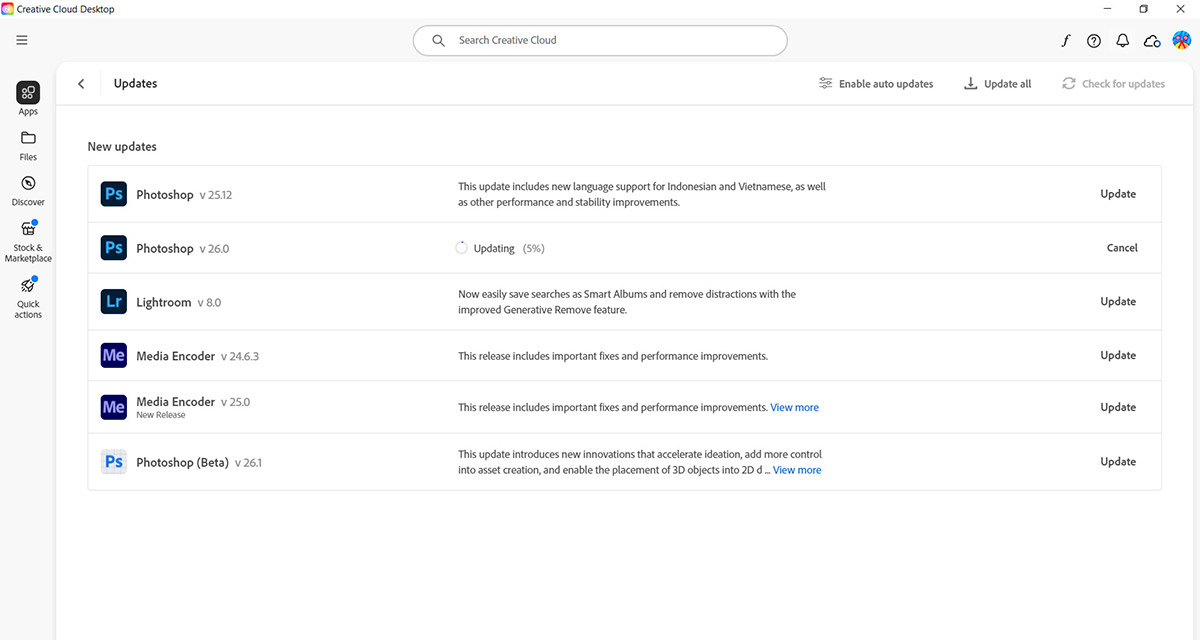Click the Media Encoder v 25.0 icon

click(114, 407)
